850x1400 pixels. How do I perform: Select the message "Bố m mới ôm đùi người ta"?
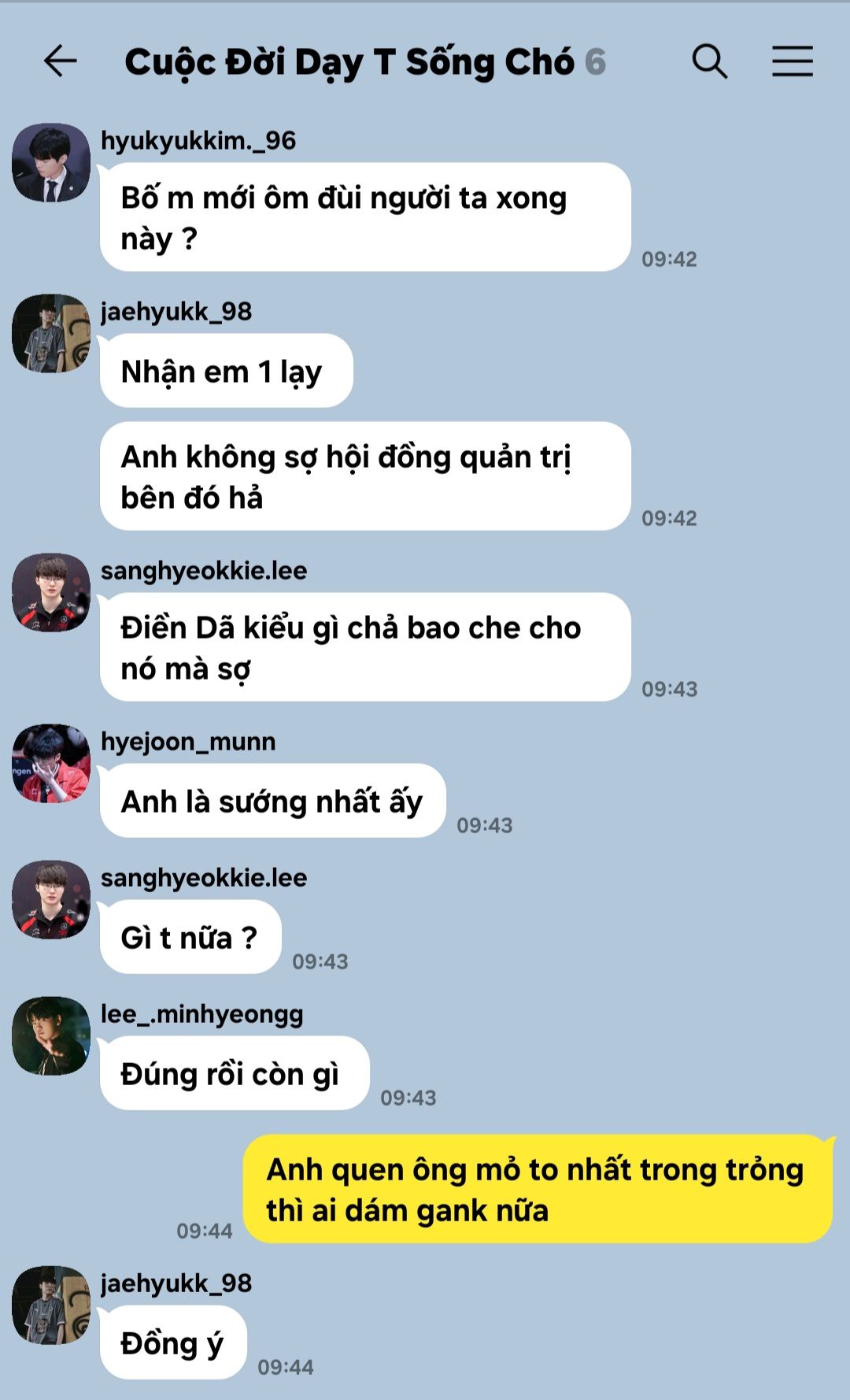(x=365, y=217)
